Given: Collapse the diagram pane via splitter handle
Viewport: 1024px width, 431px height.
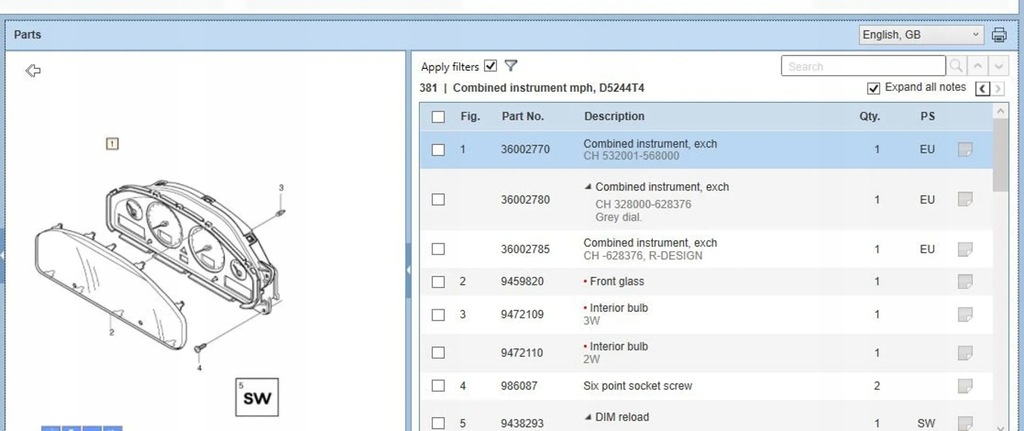Looking at the screenshot, I should click(x=409, y=270).
